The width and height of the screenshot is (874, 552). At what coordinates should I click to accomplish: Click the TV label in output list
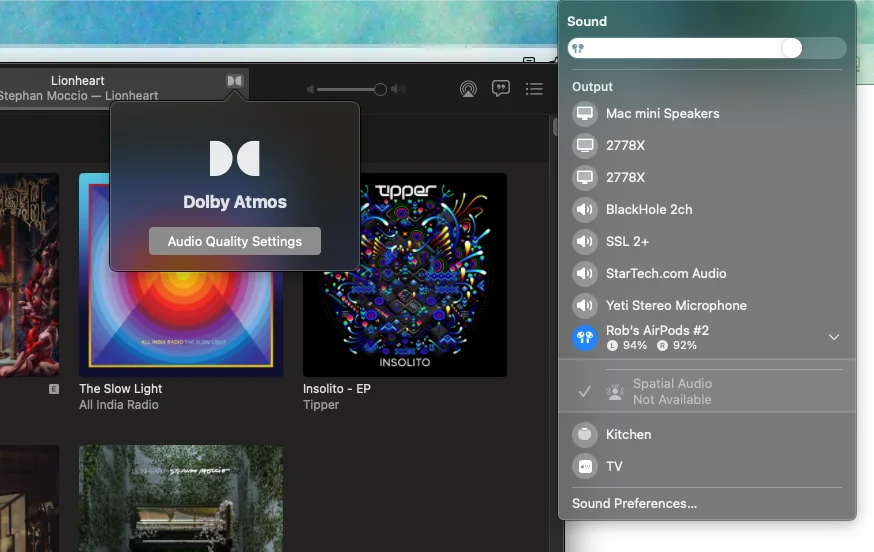614,466
